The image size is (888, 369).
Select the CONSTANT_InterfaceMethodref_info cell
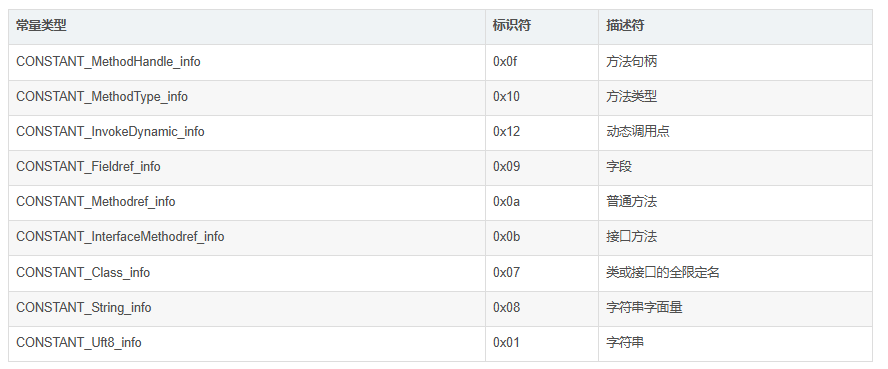[x=247, y=238]
